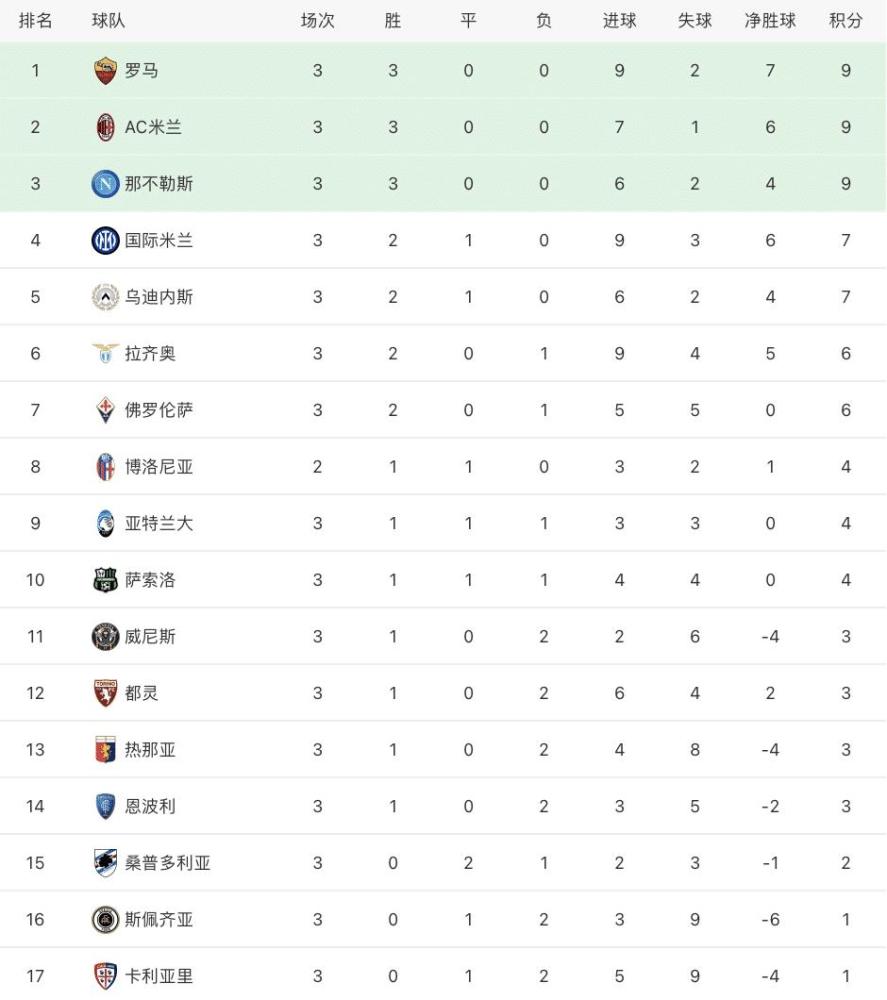Open team link 国际米兰
The height and width of the screenshot is (1000, 887).
pos(159,240)
